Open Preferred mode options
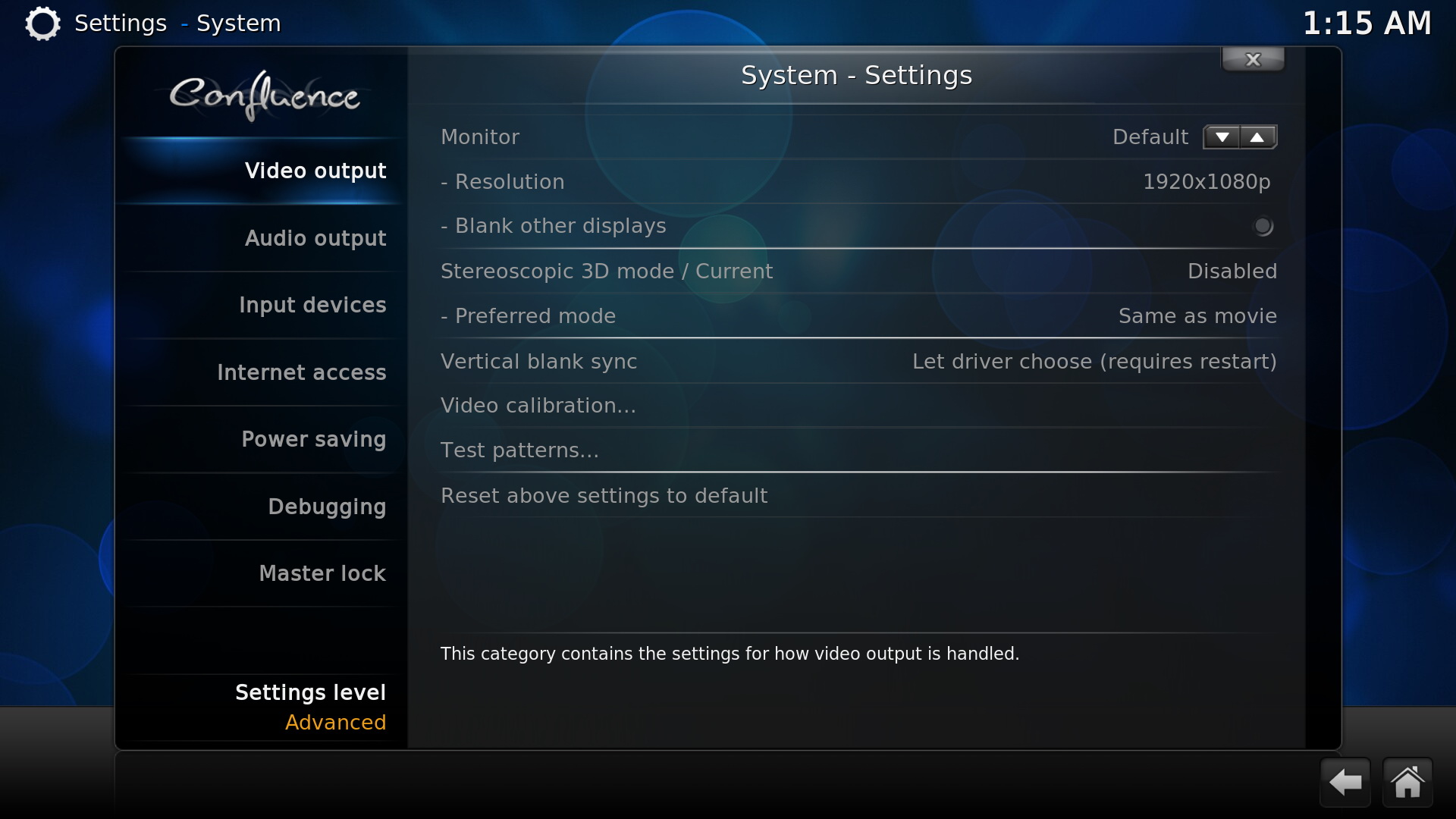Viewport: 1456px width, 819px height. (858, 316)
